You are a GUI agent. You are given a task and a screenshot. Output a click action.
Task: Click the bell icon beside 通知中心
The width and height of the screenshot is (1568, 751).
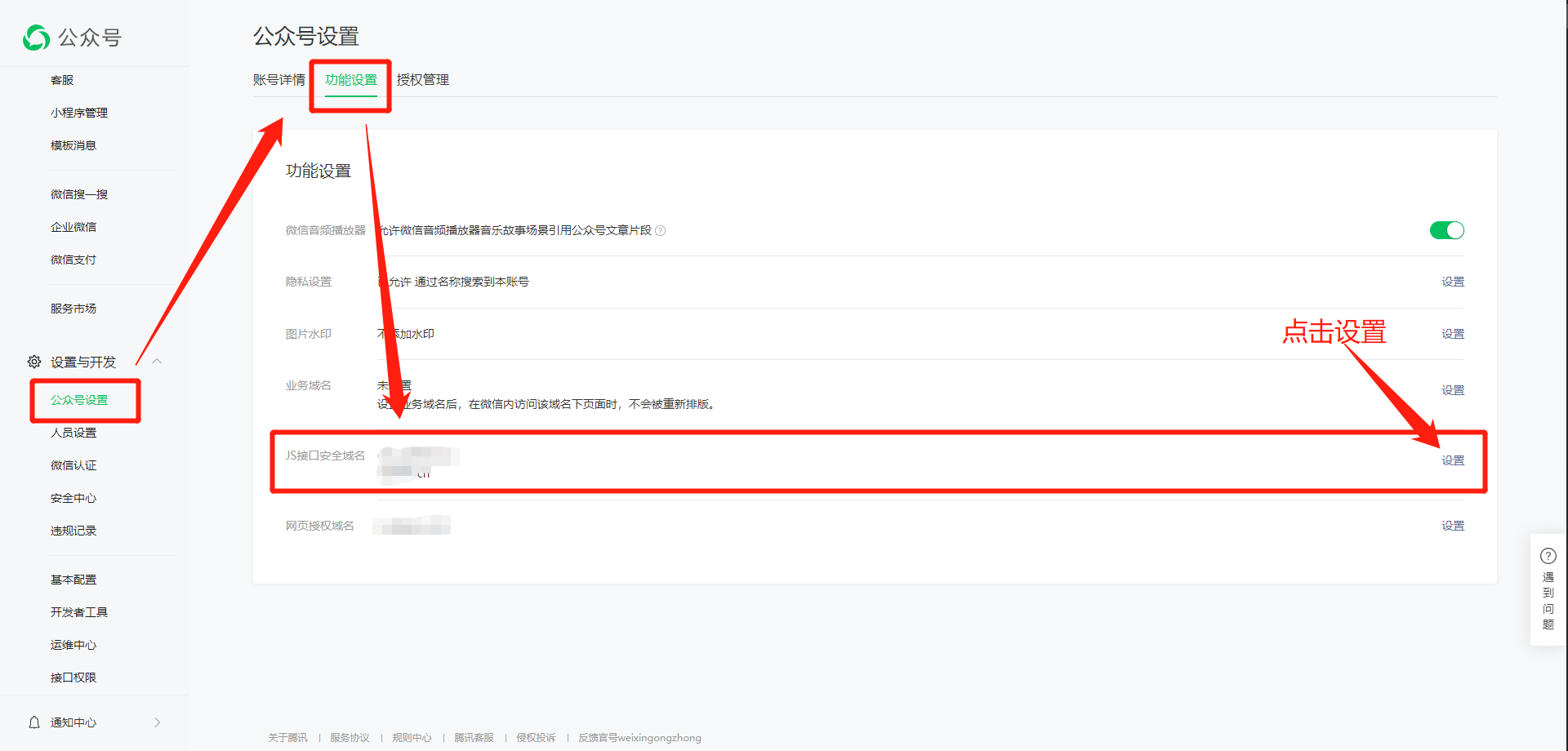[x=34, y=722]
